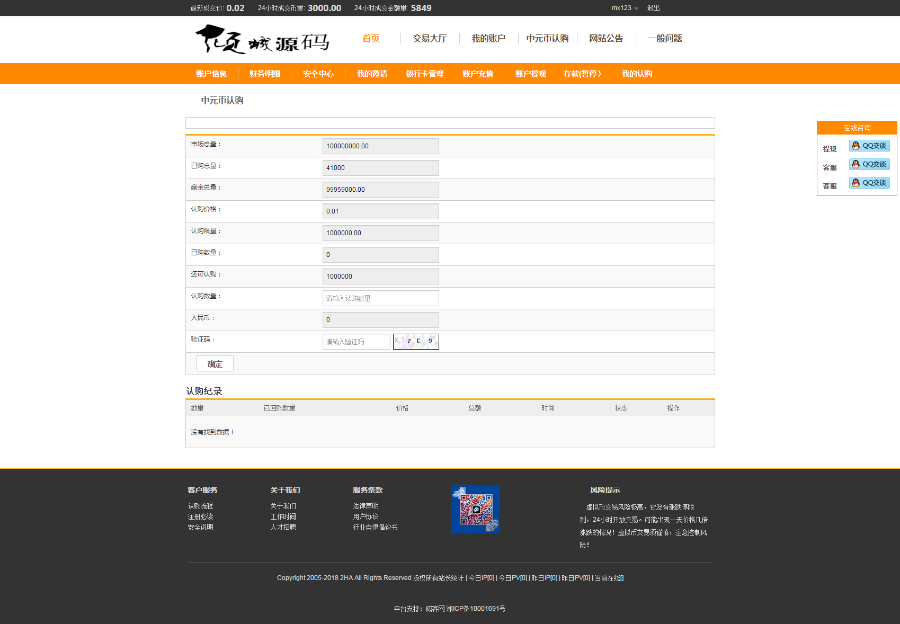Open 人才招聘 footer link
Viewport: 900px width, 624px height.
coord(283,527)
